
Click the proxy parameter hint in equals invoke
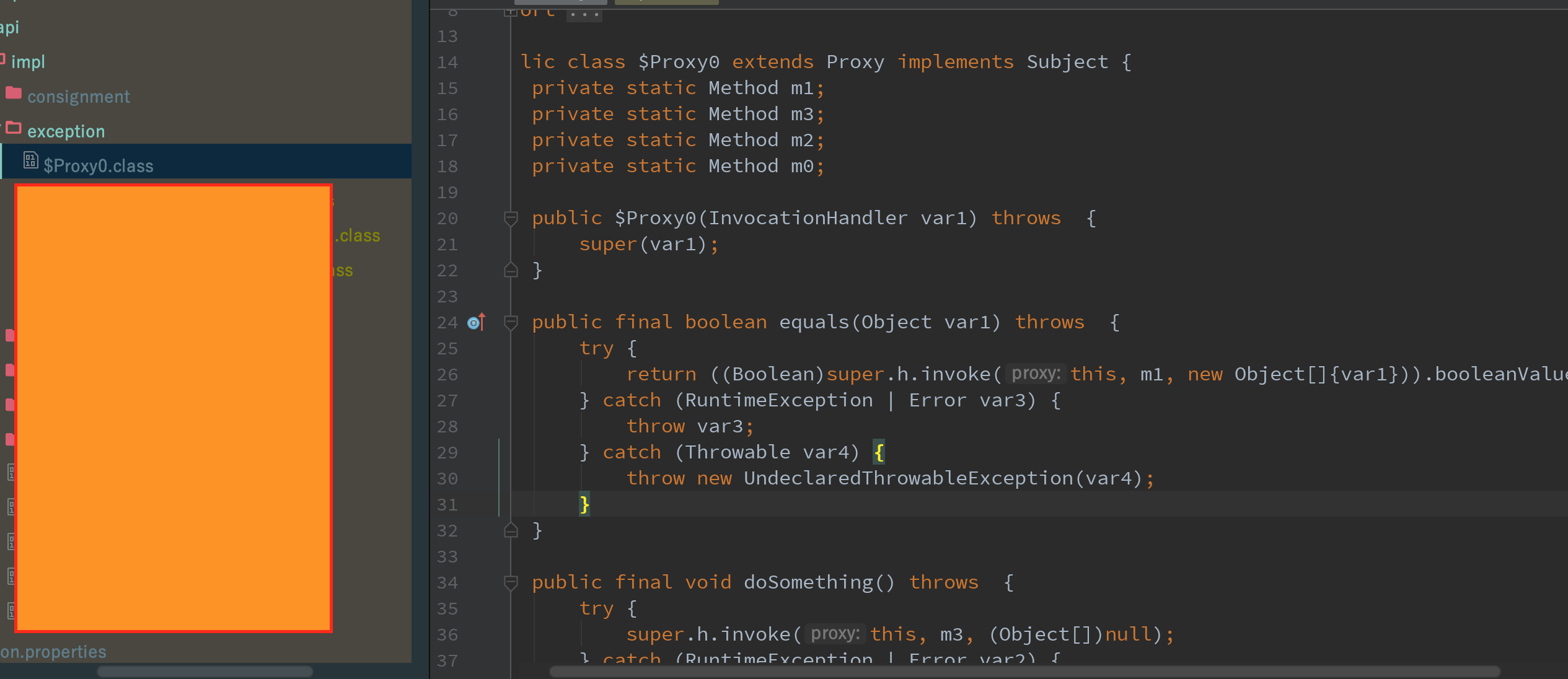point(1036,374)
